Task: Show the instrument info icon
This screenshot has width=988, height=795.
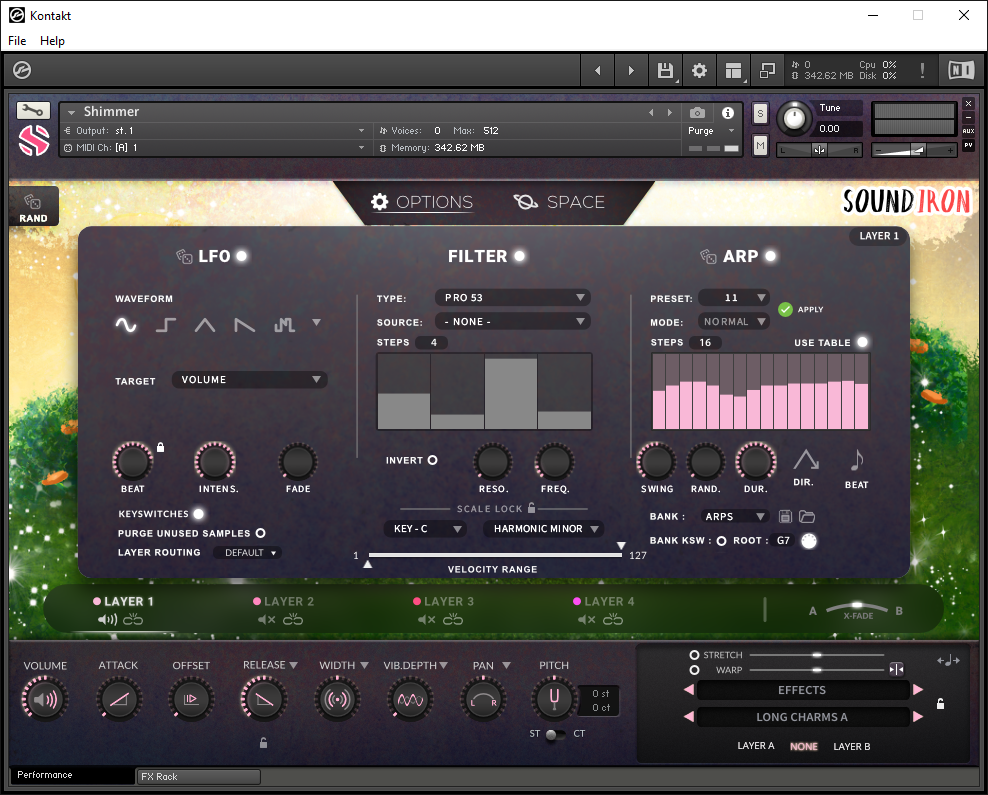Action: tap(728, 113)
